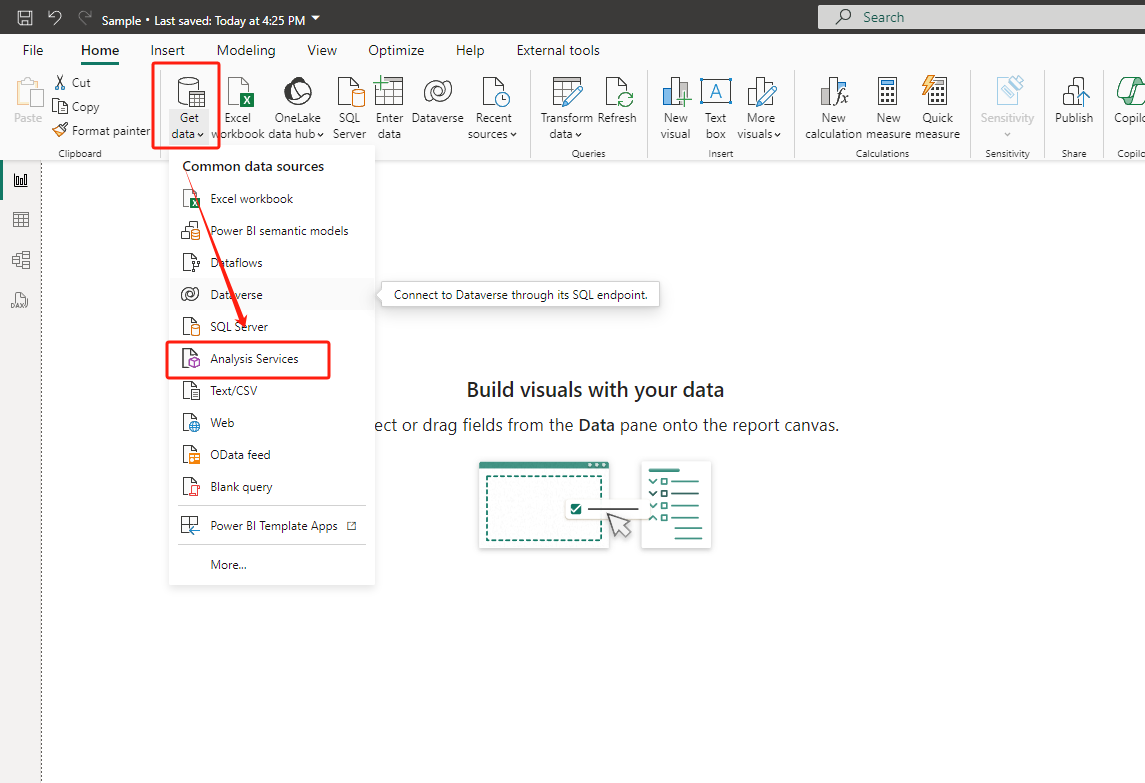
Task: Open the OneLake data hub button
Action: click(298, 108)
